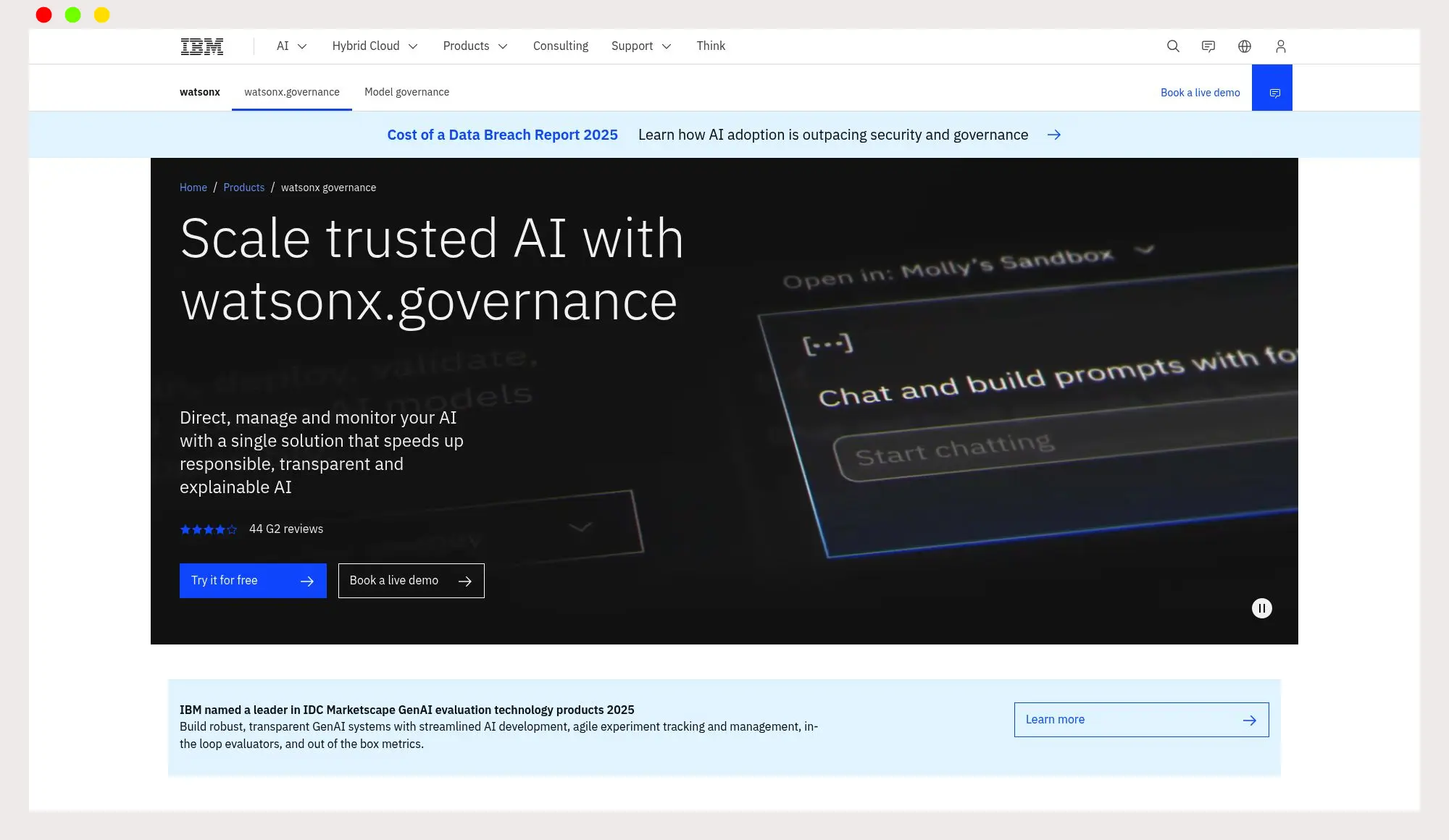Click the G2 star rating

click(209, 529)
